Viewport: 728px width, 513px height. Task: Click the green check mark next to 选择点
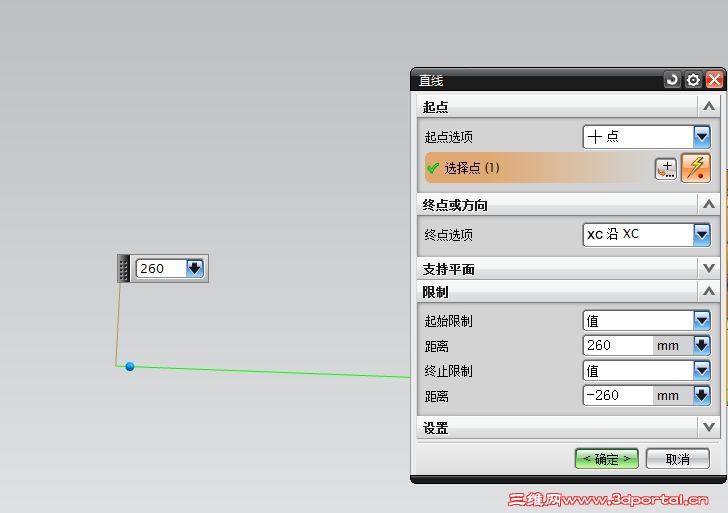[433, 168]
